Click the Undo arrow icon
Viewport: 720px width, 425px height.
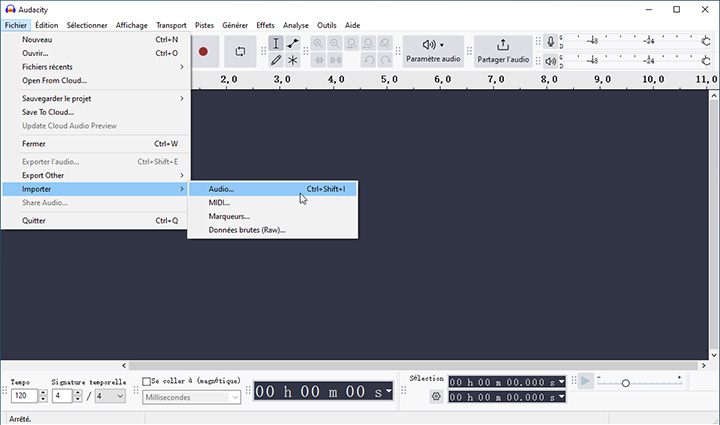[x=369, y=60]
